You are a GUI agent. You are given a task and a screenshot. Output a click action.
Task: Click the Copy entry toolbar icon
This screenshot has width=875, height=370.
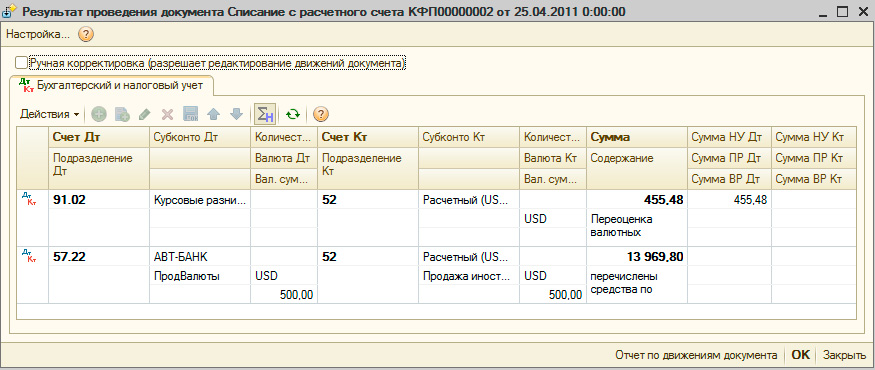(x=122, y=114)
